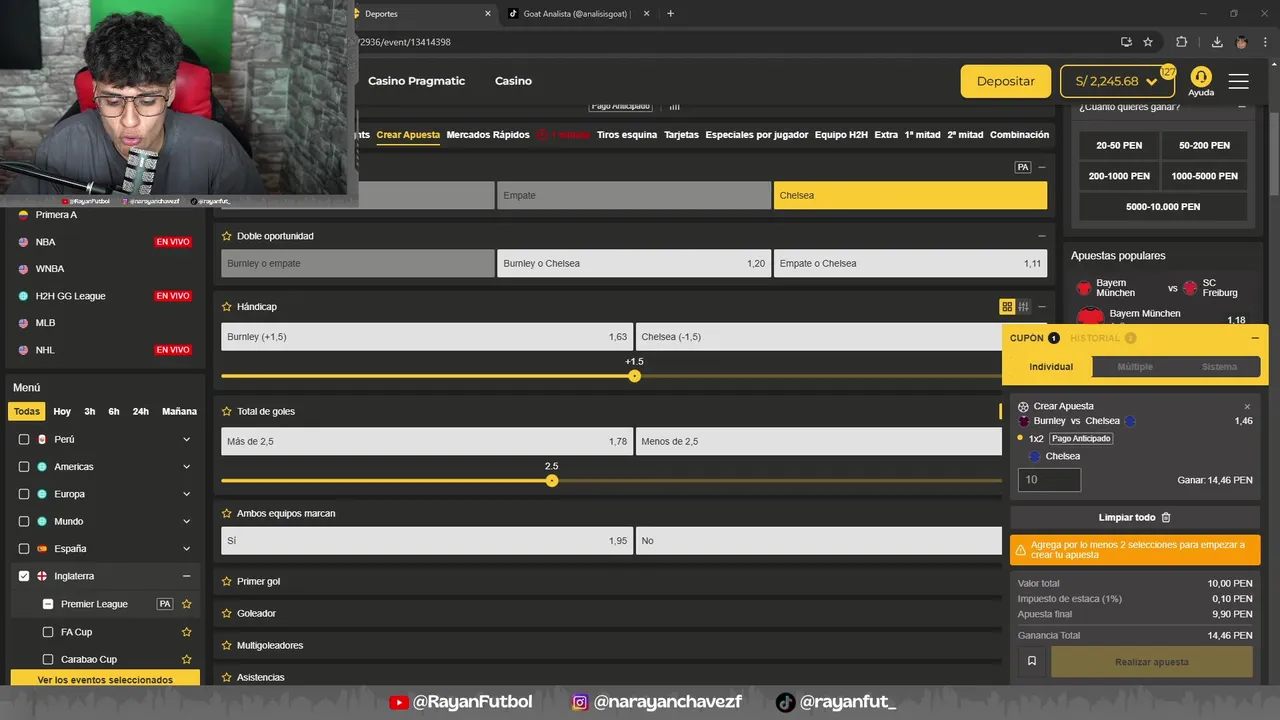Click the coupon save bookmark icon
The image size is (1280, 720).
[x=1032, y=661]
